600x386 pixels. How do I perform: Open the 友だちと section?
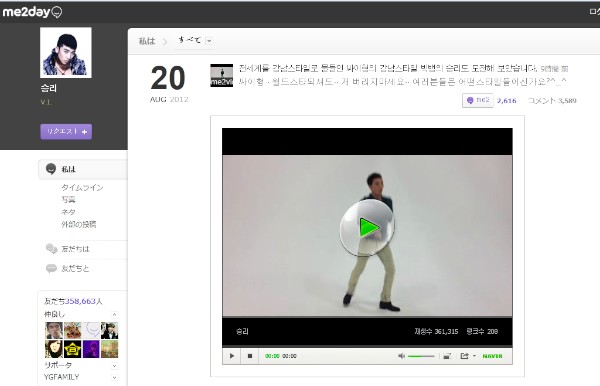[75, 269]
